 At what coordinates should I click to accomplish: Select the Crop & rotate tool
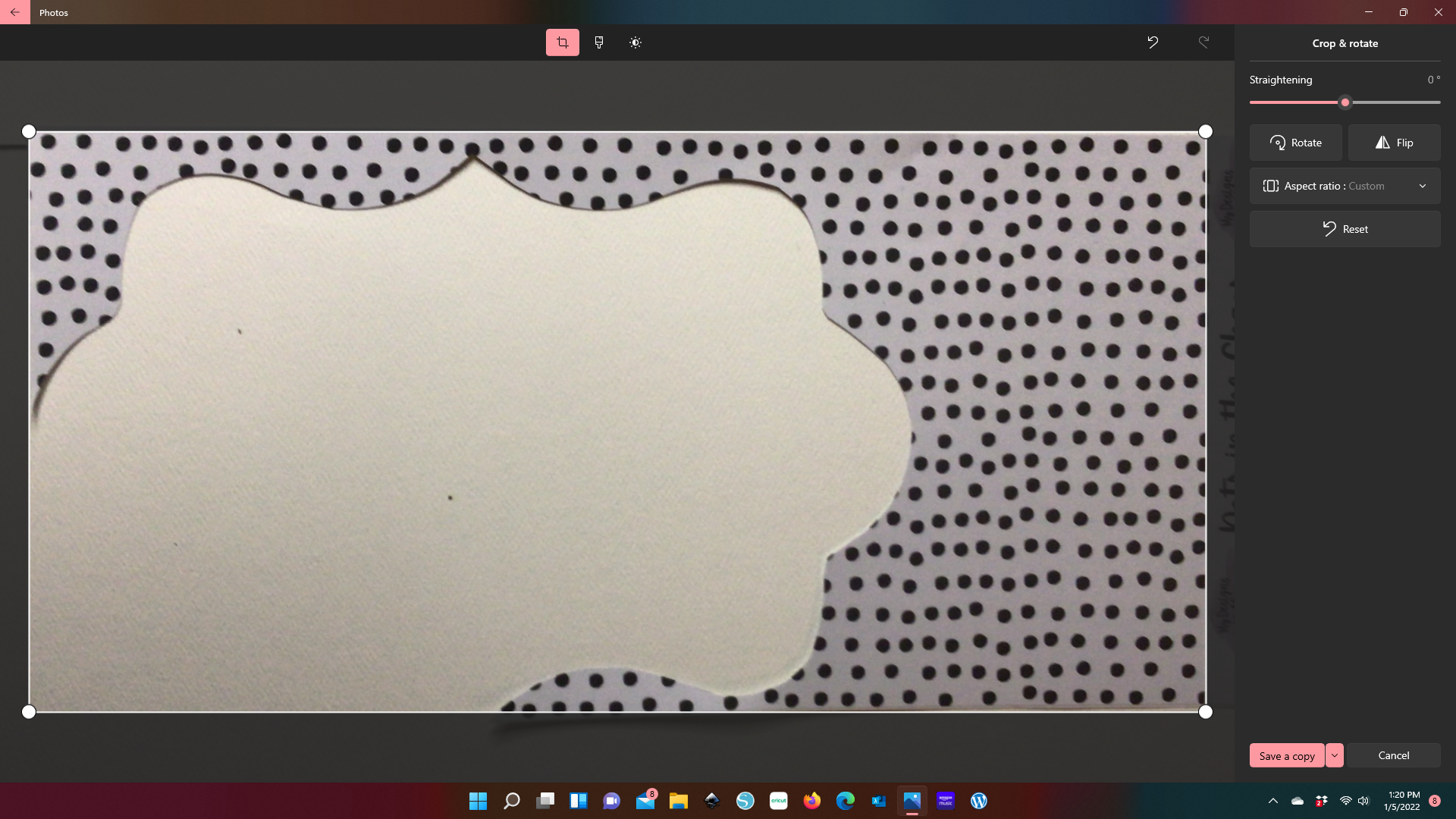[x=562, y=42]
